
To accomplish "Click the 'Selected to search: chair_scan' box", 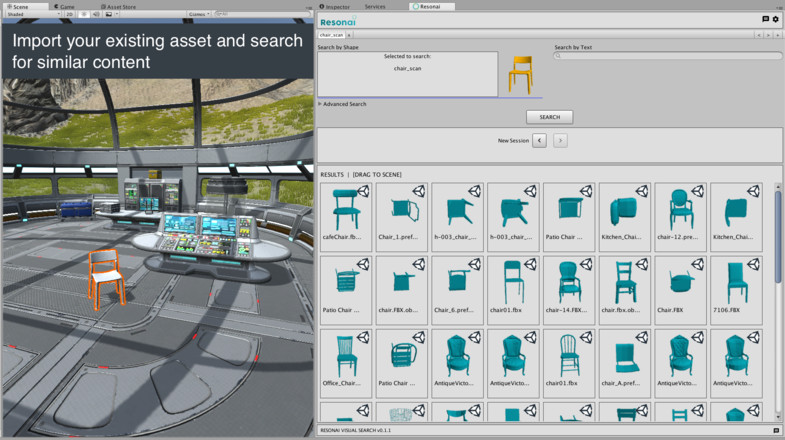I will pos(408,74).
